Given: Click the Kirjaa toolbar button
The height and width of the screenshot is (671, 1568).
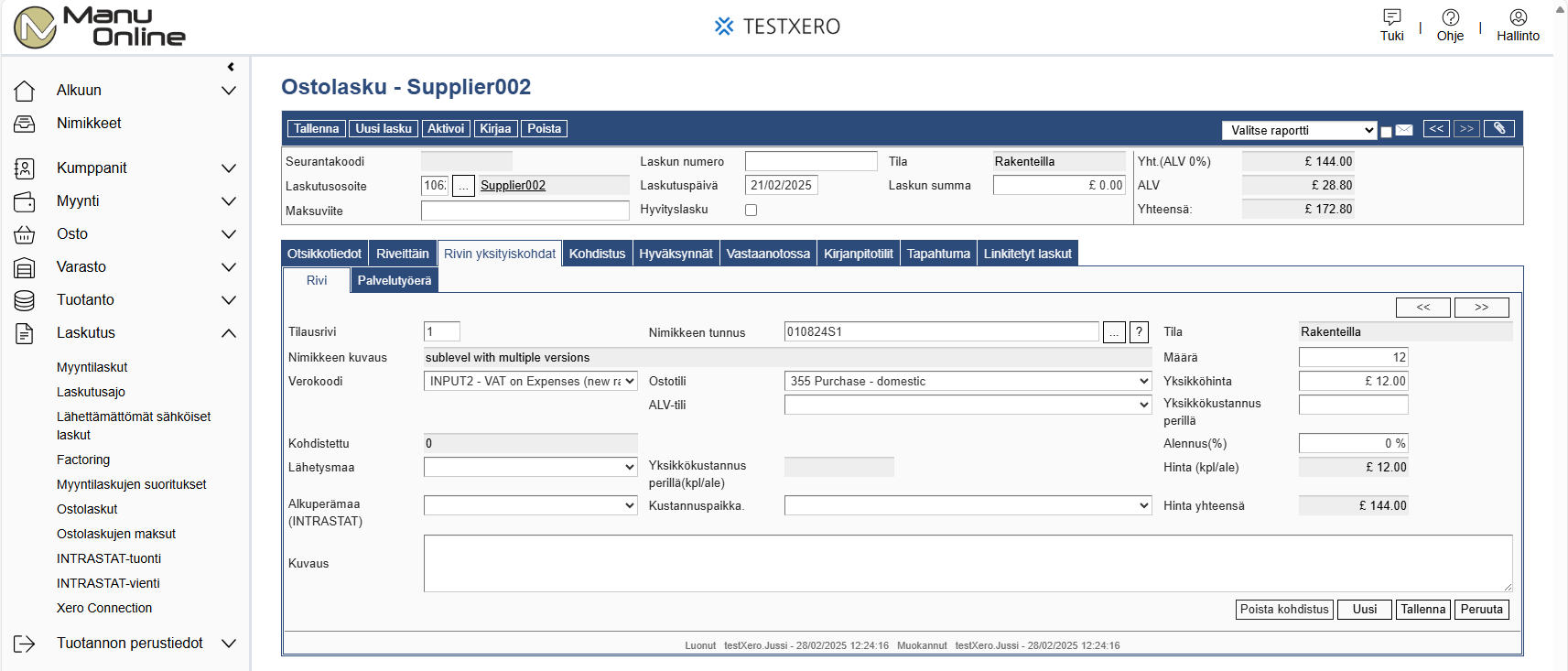Looking at the screenshot, I should coord(495,129).
